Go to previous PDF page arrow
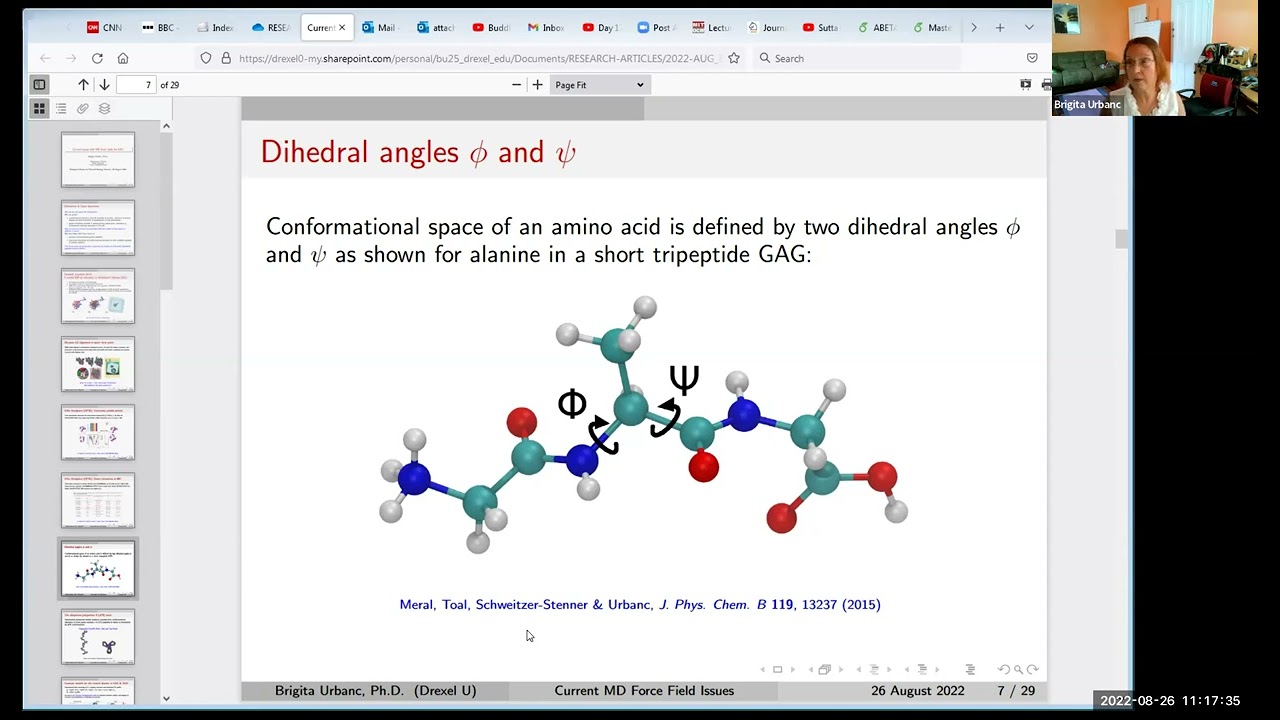Image resolution: width=1280 pixels, height=720 pixels. click(83, 85)
